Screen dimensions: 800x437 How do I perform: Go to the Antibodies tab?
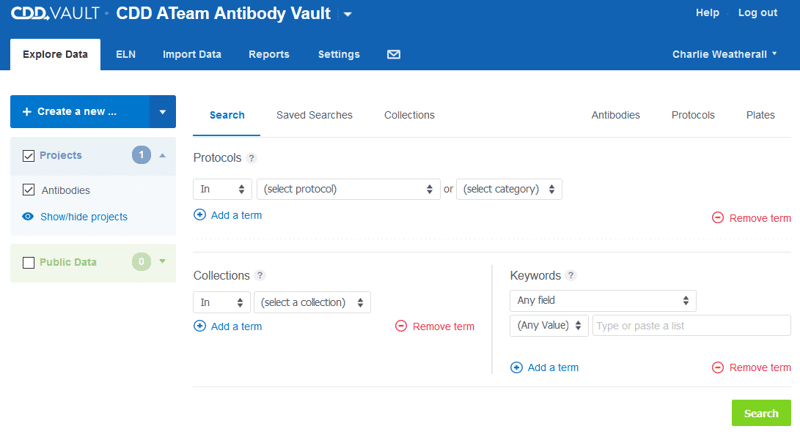coord(615,115)
